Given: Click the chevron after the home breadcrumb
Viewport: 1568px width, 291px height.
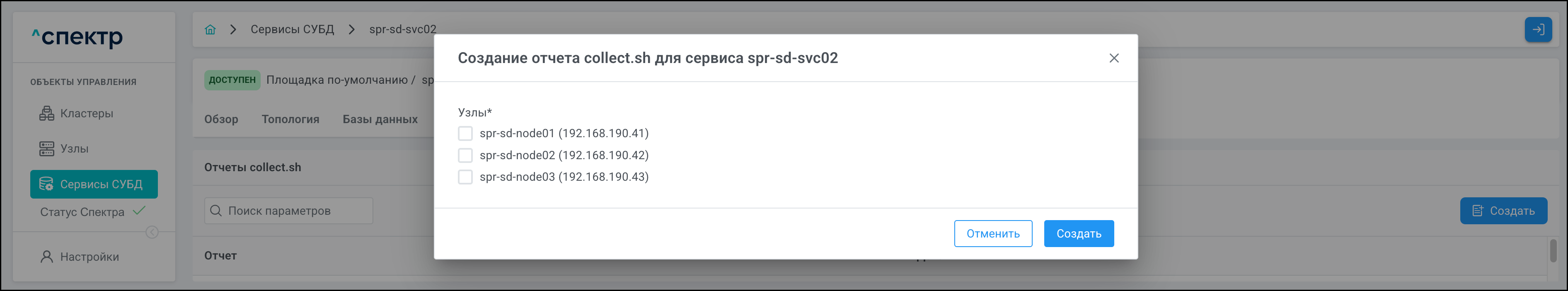Looking at the screenshot, I should click(233, 29).
